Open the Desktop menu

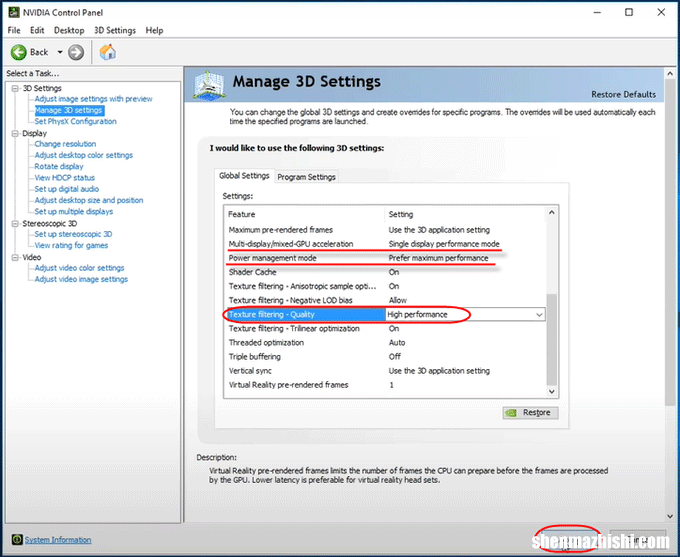pyautogui.click(x=69, y=30)
